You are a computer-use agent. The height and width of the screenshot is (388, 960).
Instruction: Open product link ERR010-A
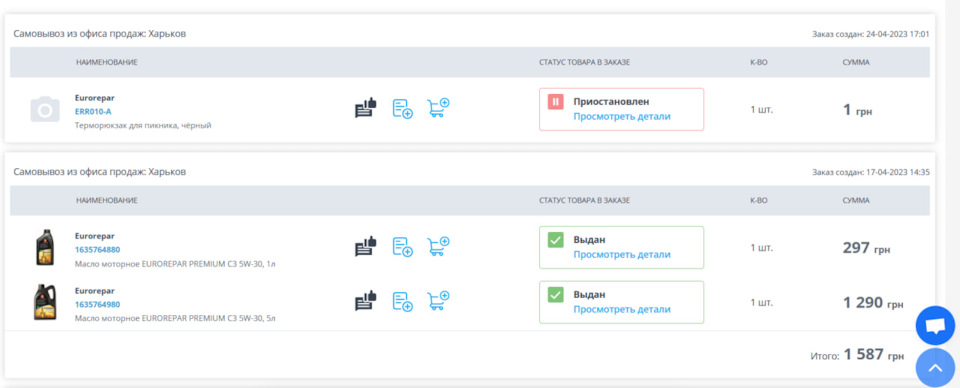pos(93,111)
